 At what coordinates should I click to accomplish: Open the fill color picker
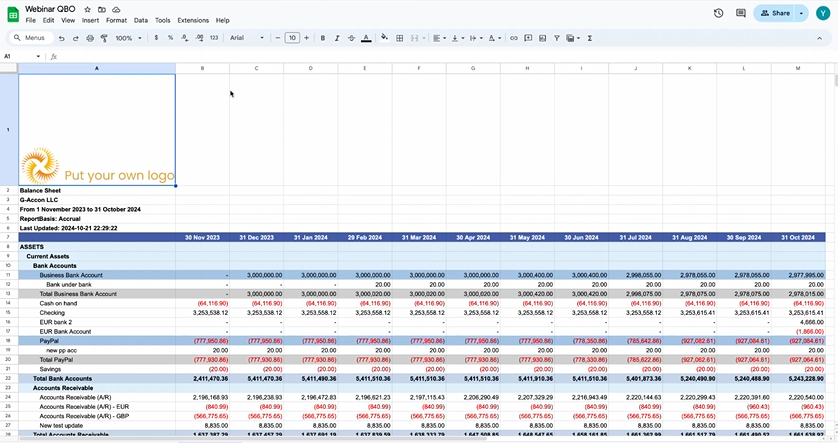384,38
